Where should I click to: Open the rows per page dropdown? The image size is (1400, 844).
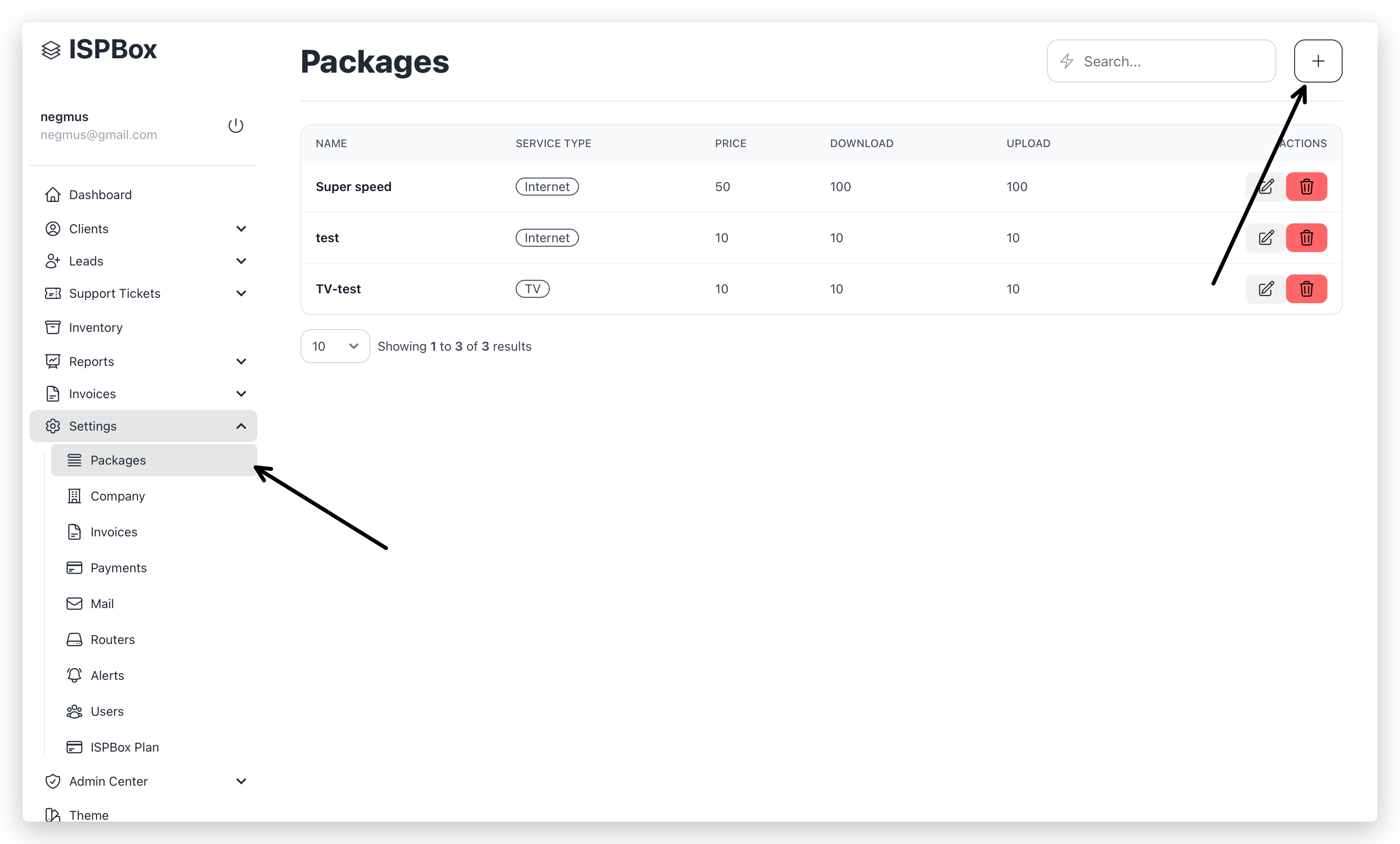(335, 346)
